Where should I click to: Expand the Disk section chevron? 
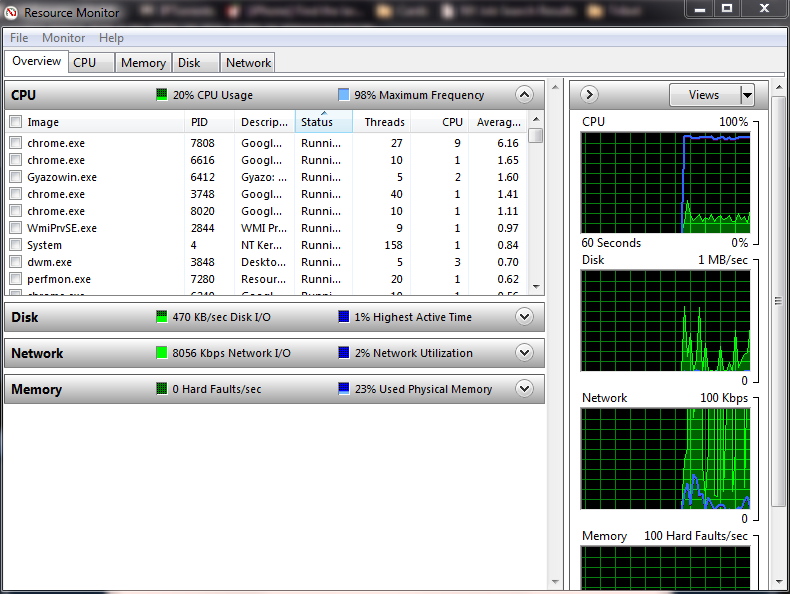524,316
